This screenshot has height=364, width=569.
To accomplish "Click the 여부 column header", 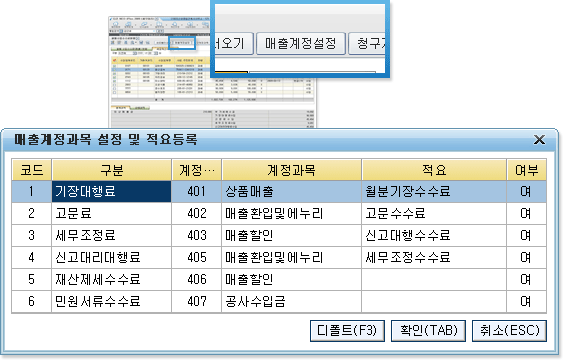I will coord(527,170).
